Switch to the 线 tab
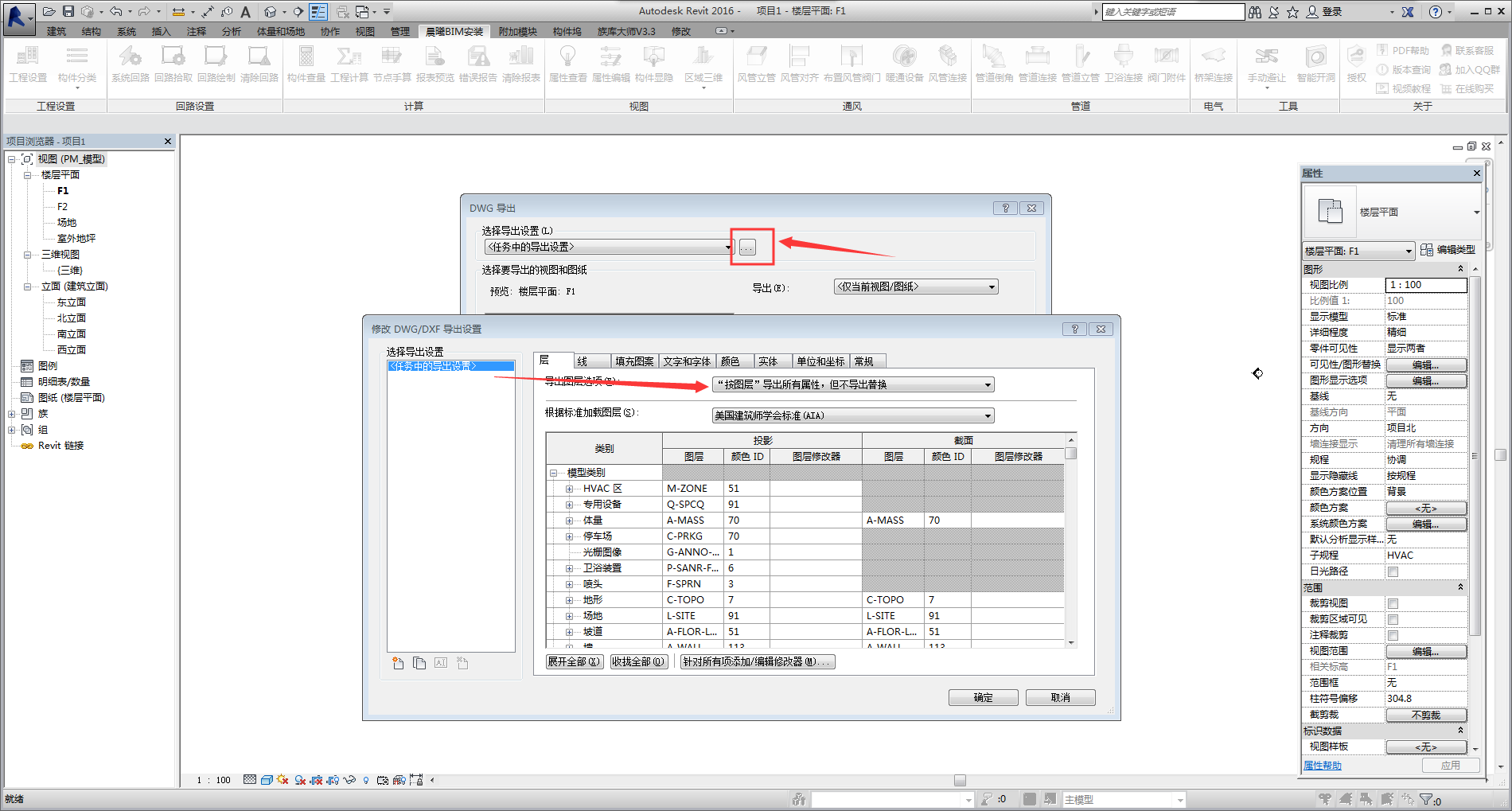Screen dimensions: 1512x811 point(591,361)
